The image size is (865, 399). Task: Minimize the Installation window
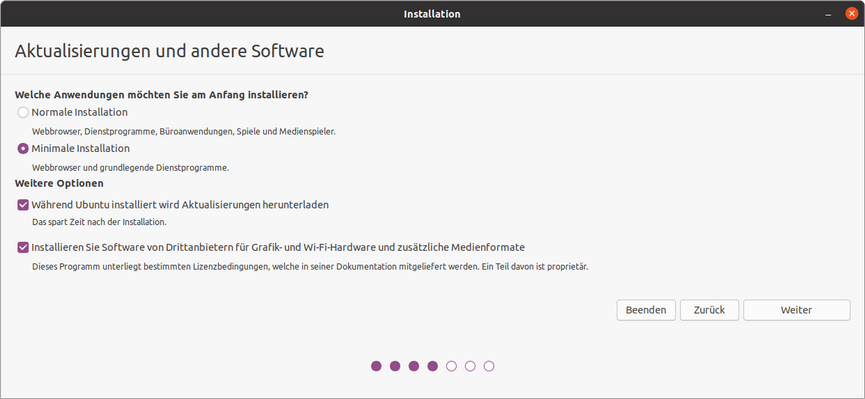pyautogui.click(x=829, y=14)
